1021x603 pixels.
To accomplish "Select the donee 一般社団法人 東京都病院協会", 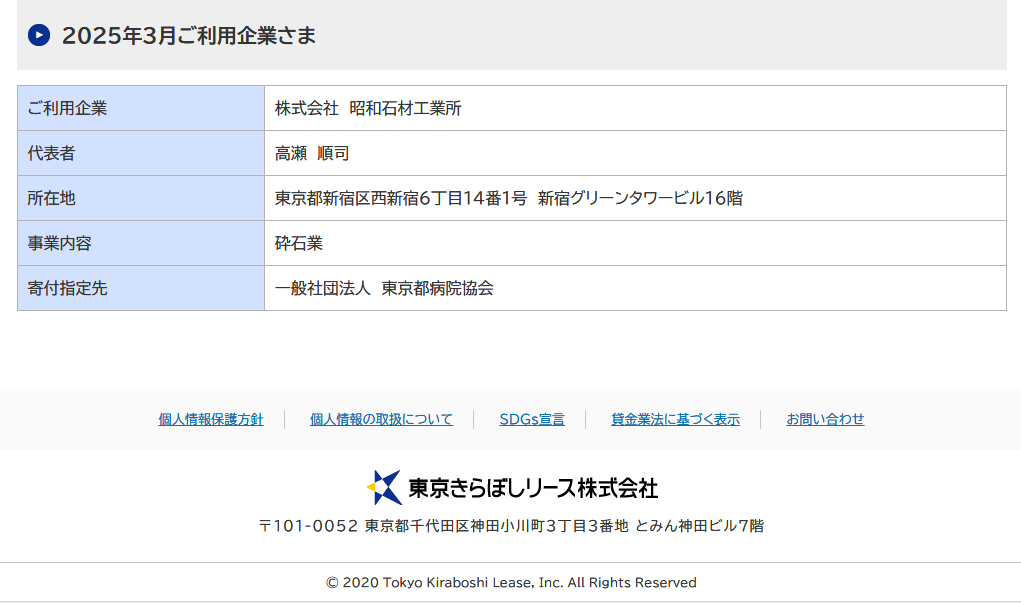I will (384, 288).
